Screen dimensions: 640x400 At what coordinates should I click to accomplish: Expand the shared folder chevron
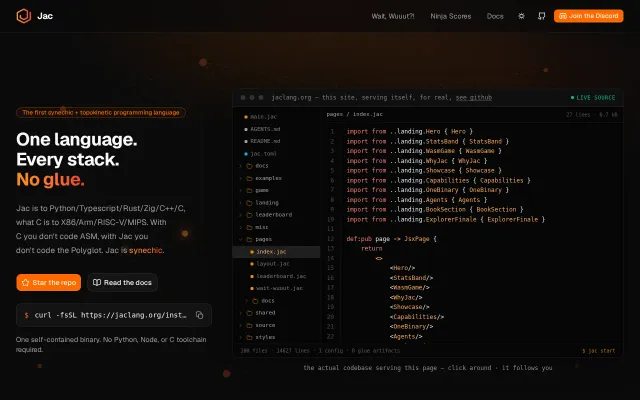point(240,313)
